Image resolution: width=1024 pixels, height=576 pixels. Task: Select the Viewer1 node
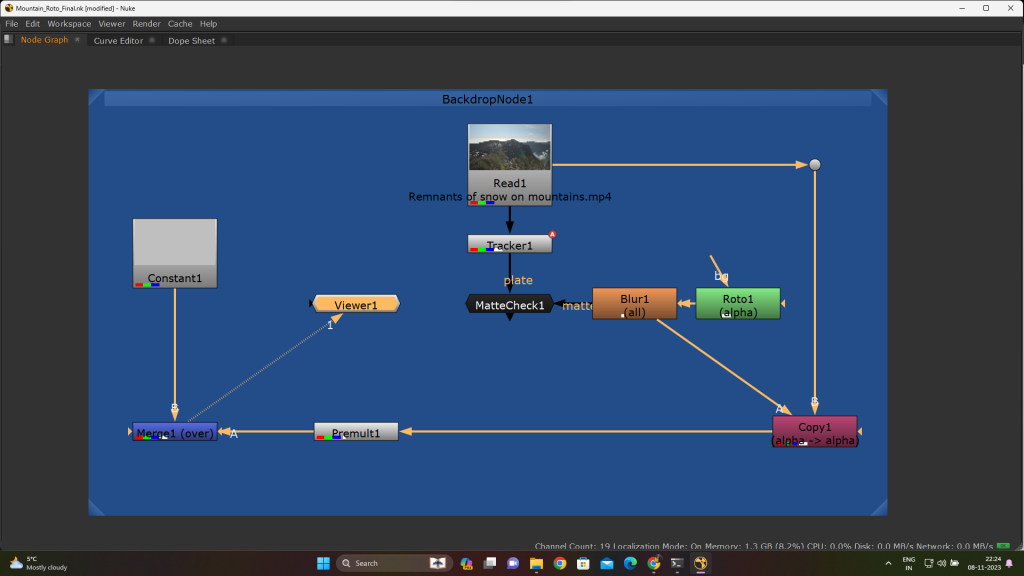tap(356, 304)
